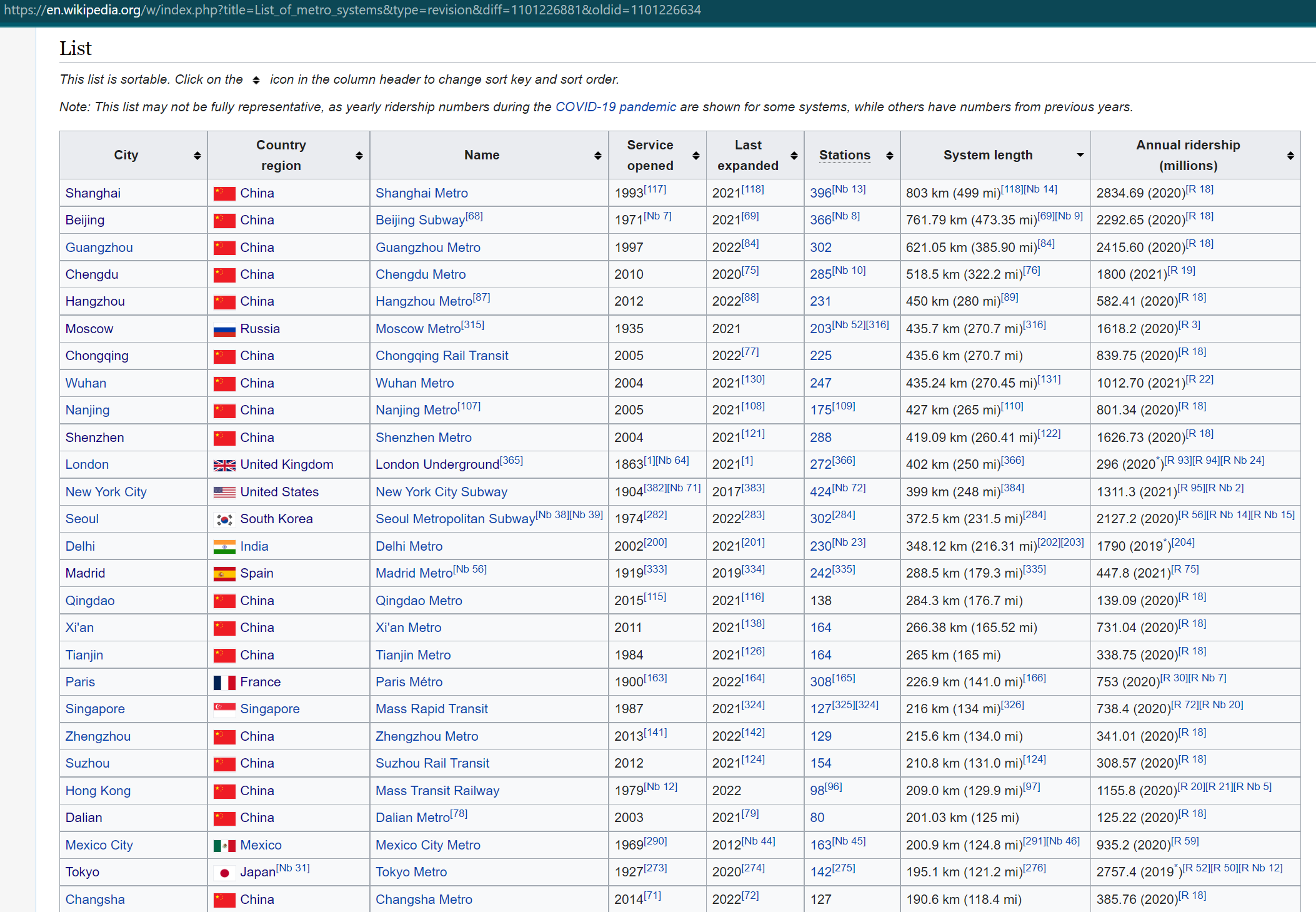Open Shanghai stations count 396 link
The image size is (1316, 912).
820,193
